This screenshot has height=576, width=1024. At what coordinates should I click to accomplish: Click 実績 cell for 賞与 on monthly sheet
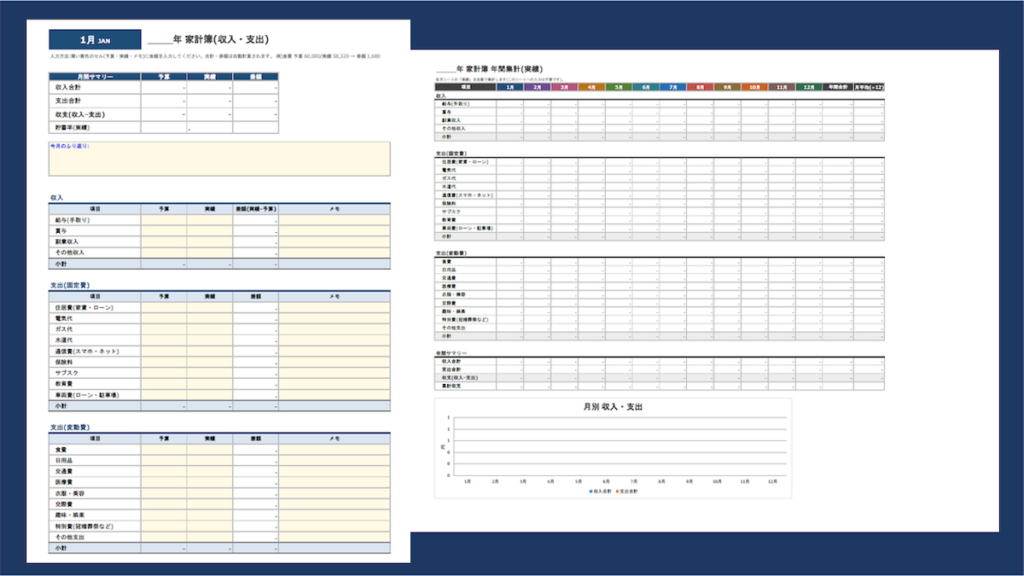click(210, 231)
